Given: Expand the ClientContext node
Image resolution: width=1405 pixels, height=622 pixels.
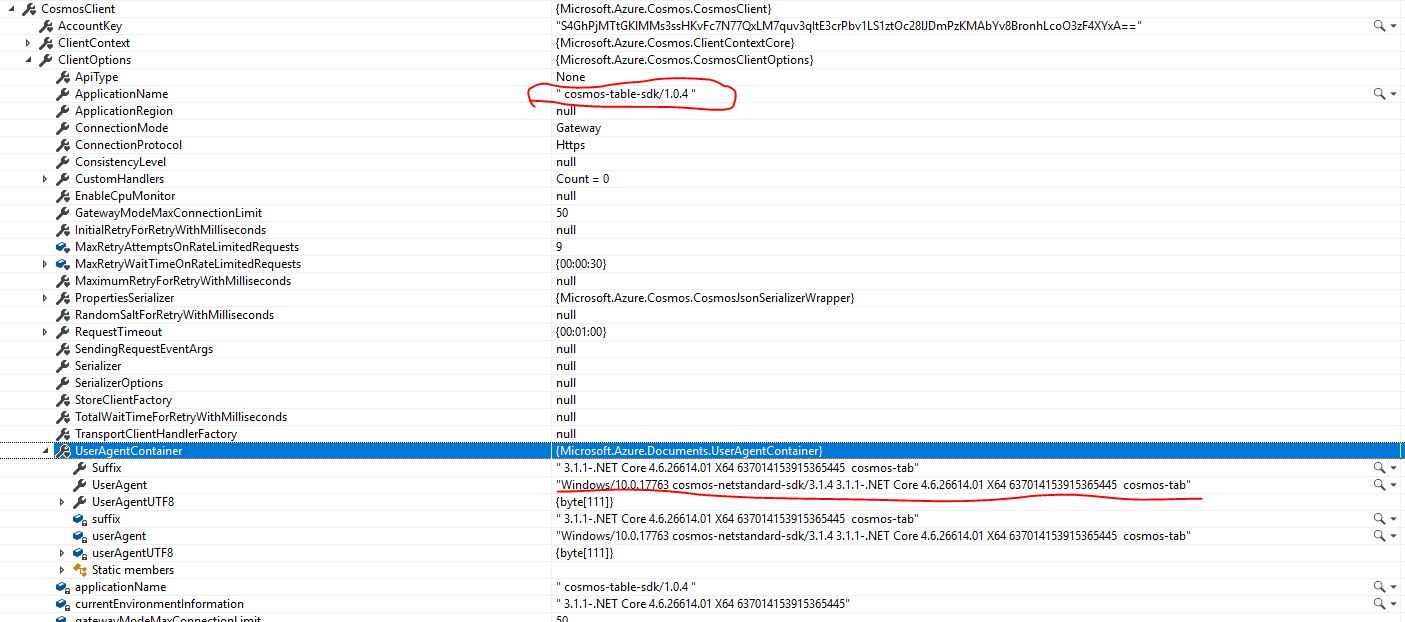Looking at the screenshot, I should pyautogui.click(x=26, y=42).
